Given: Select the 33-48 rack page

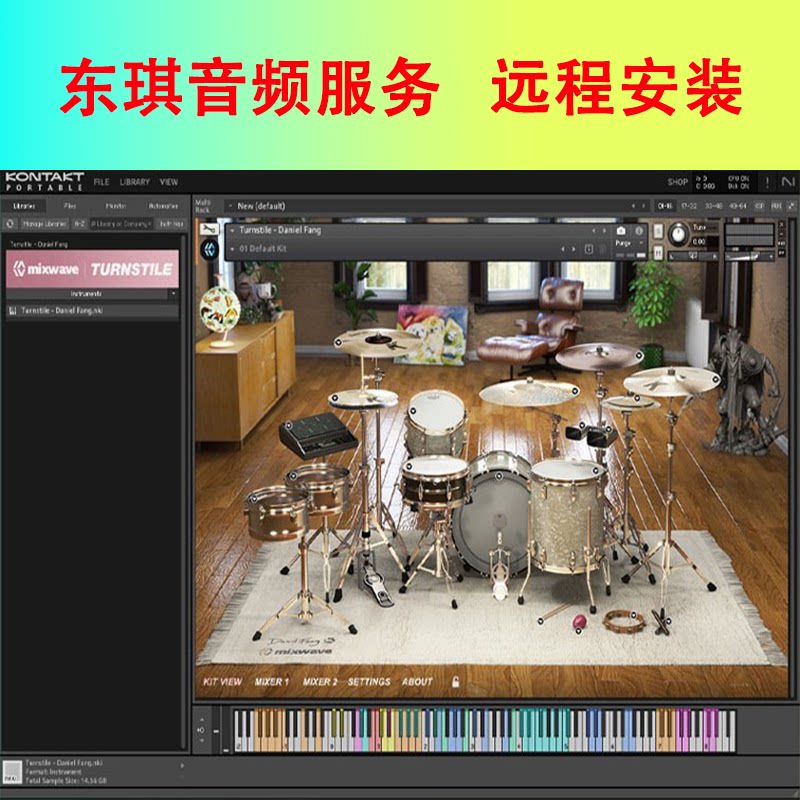Looking at the screenshot, I should 713,206.
